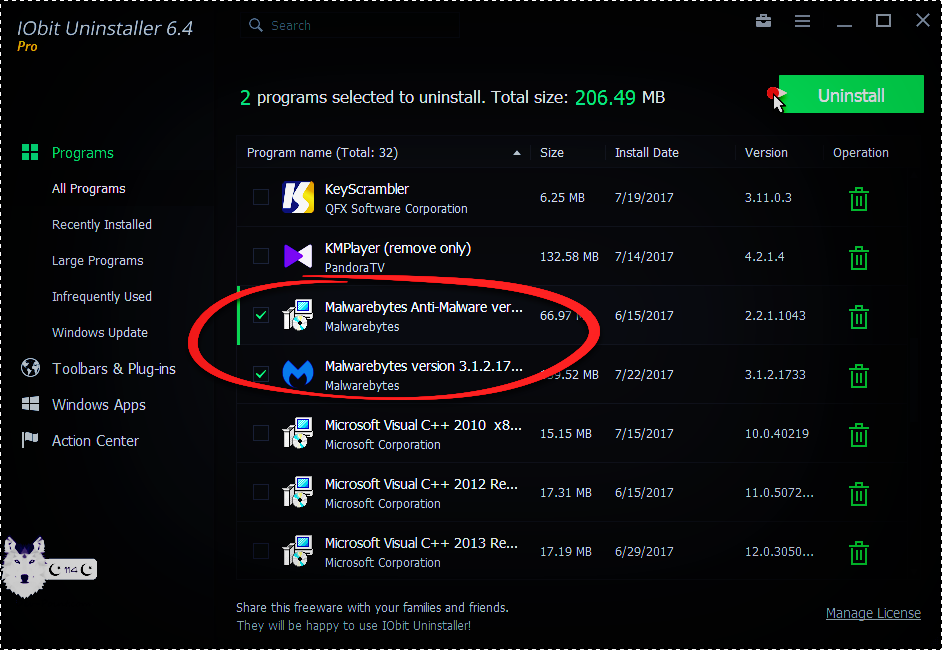This screenshot has width=942, height=650.
Task: Sort list by Program name column arrow
Action: 517,153
